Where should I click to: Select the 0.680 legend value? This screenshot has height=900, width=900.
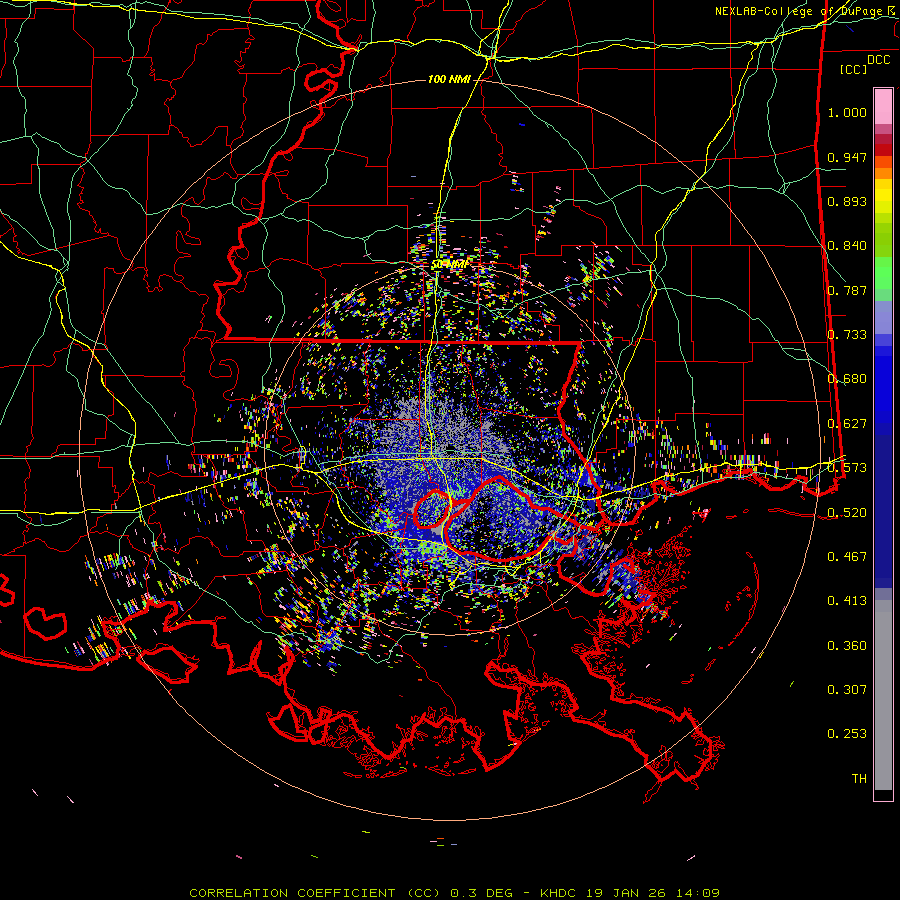point(847,379)
